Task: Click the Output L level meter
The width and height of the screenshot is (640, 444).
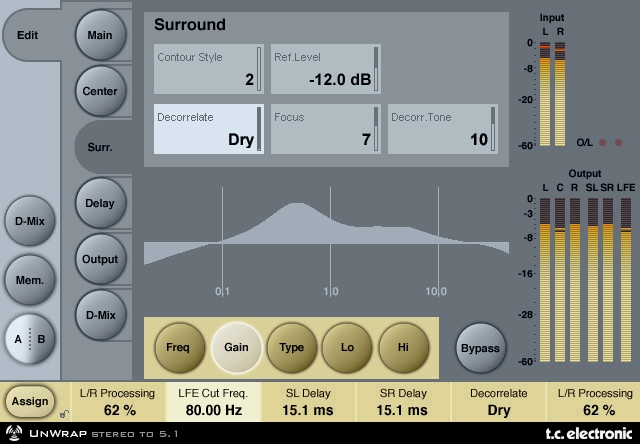Action: pos(545,280)
